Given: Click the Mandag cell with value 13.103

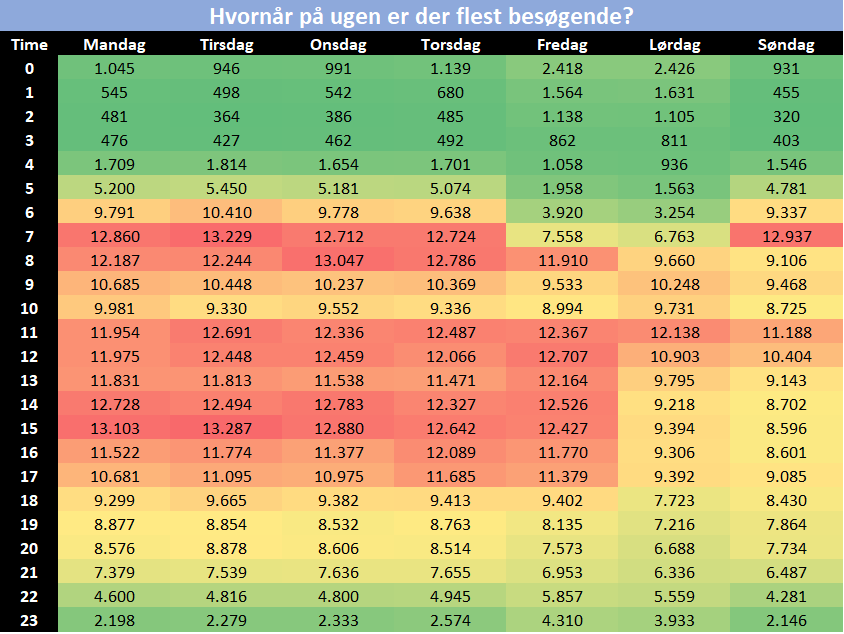Looking at the screenshot, I should [113, 428].
